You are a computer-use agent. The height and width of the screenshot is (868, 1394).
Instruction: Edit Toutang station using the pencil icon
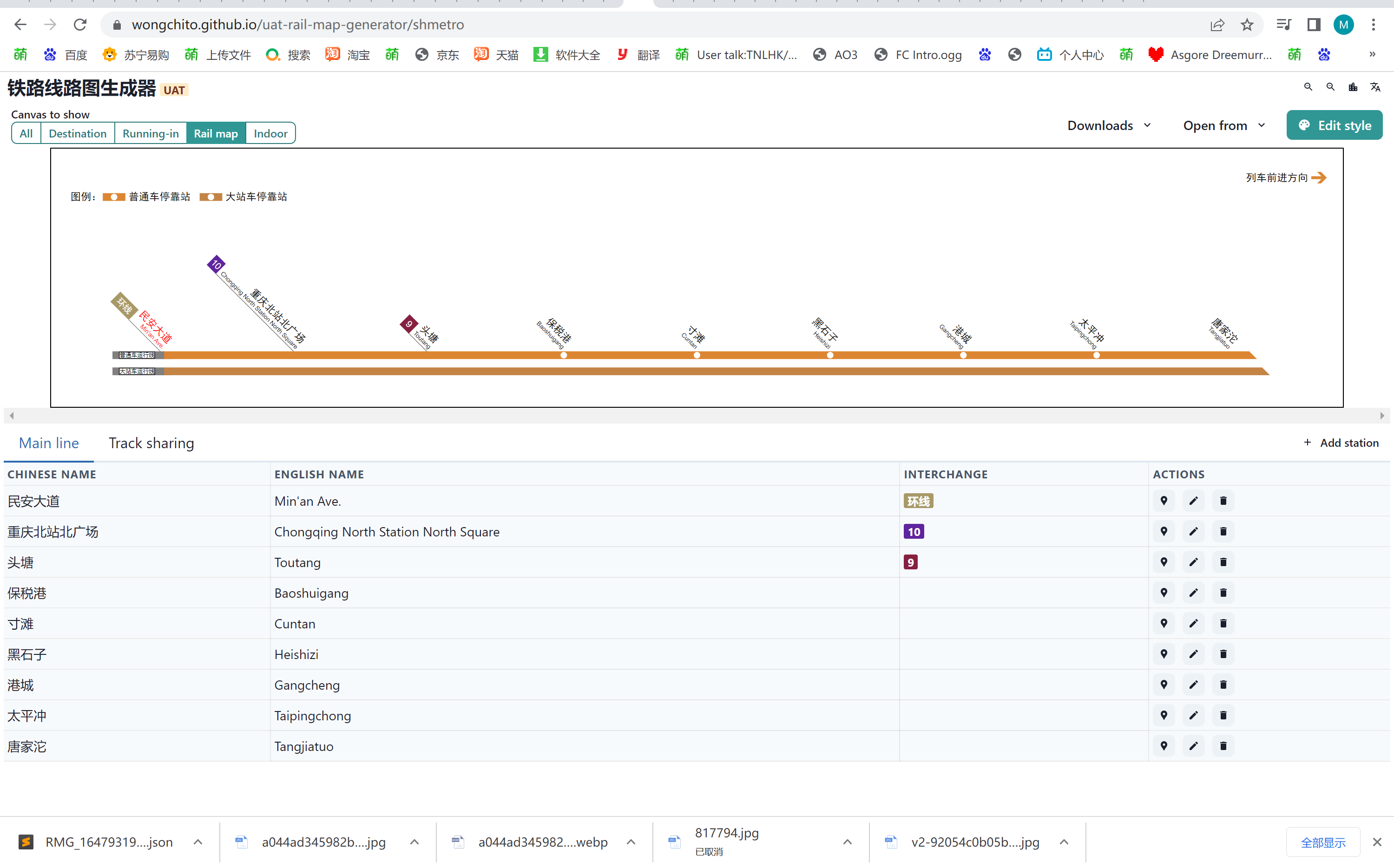click(1194, 562)
